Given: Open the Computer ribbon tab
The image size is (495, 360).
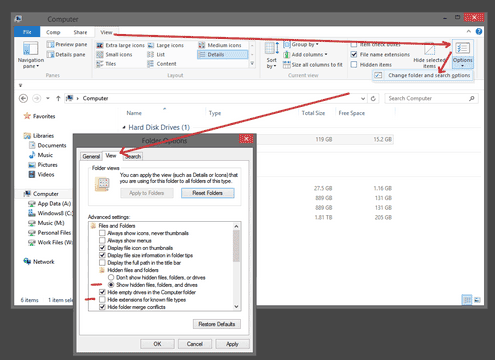Looking at the screenshot, I should tap(53, 32).
